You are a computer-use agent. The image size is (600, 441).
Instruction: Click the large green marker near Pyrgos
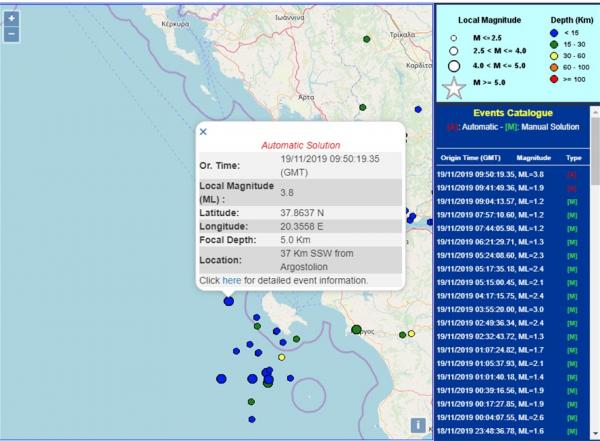[356, 329]
